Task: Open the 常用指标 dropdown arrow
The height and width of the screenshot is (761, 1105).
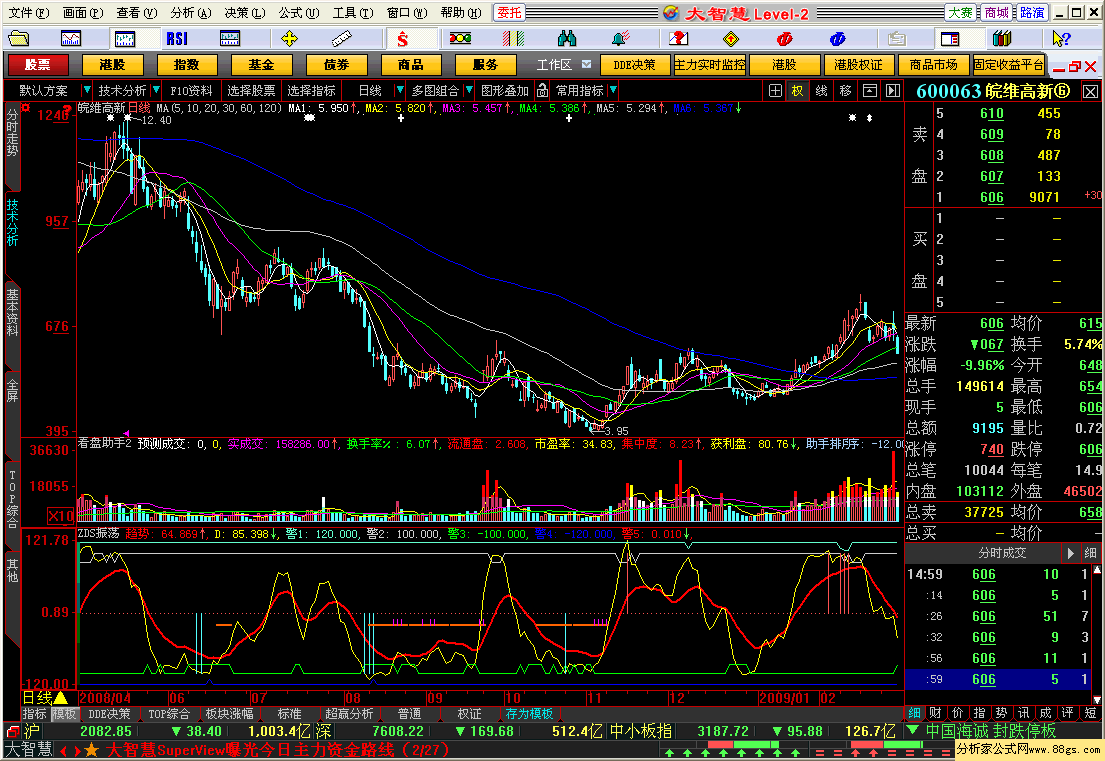Action: [612, 90]
